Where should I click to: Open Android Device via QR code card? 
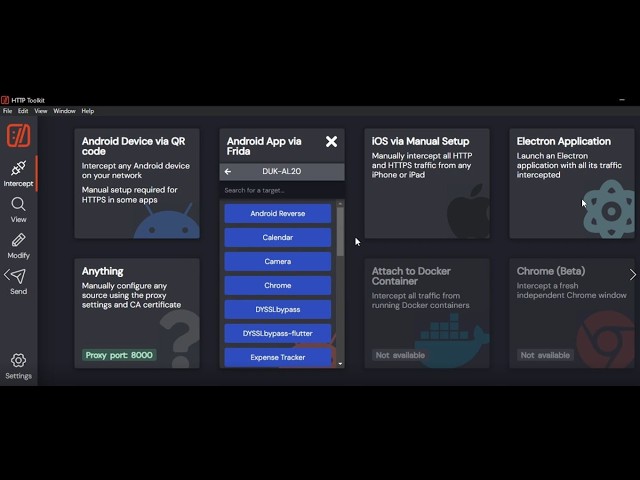point(137,183)
